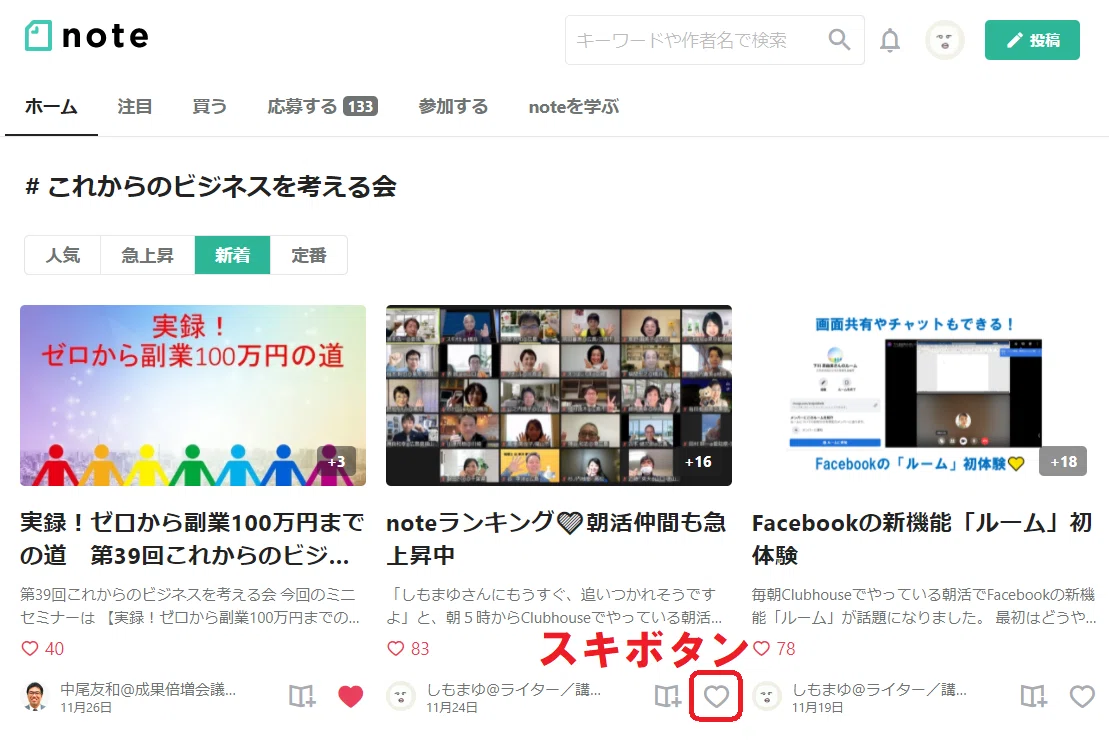Screen dimensions: 1109x743
Task: Open the article noteランキング朝活仲間も急上昇中
Action: [556, 539]
